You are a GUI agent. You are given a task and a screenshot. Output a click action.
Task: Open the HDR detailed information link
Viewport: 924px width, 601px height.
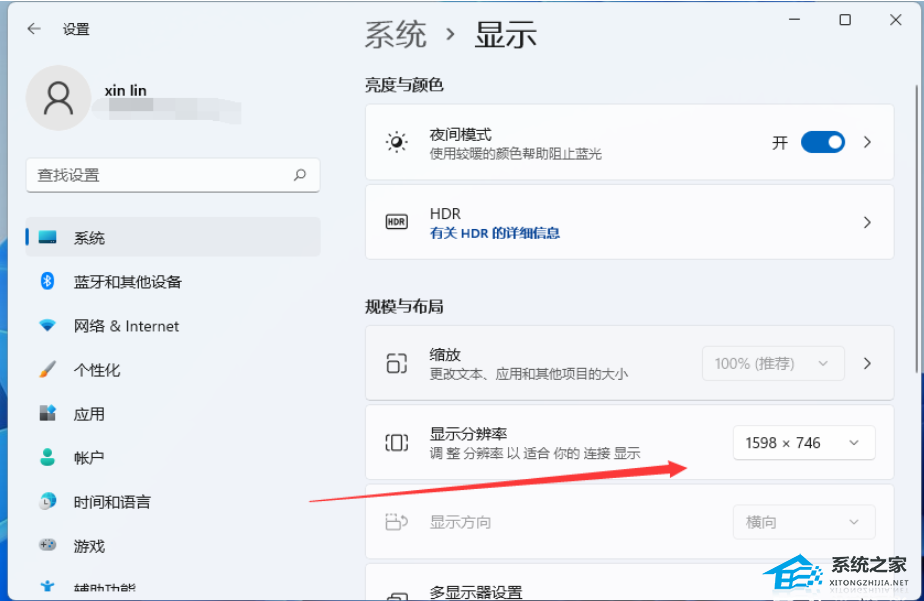coord(494,233)
